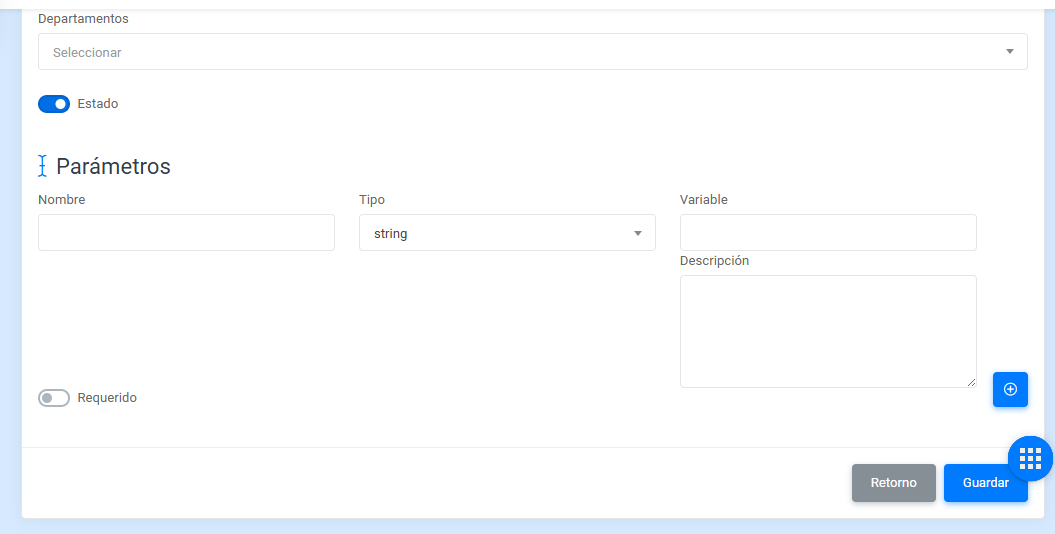Open the floating grid apps menu
1055x534 pixels.
pos(1030,459)
